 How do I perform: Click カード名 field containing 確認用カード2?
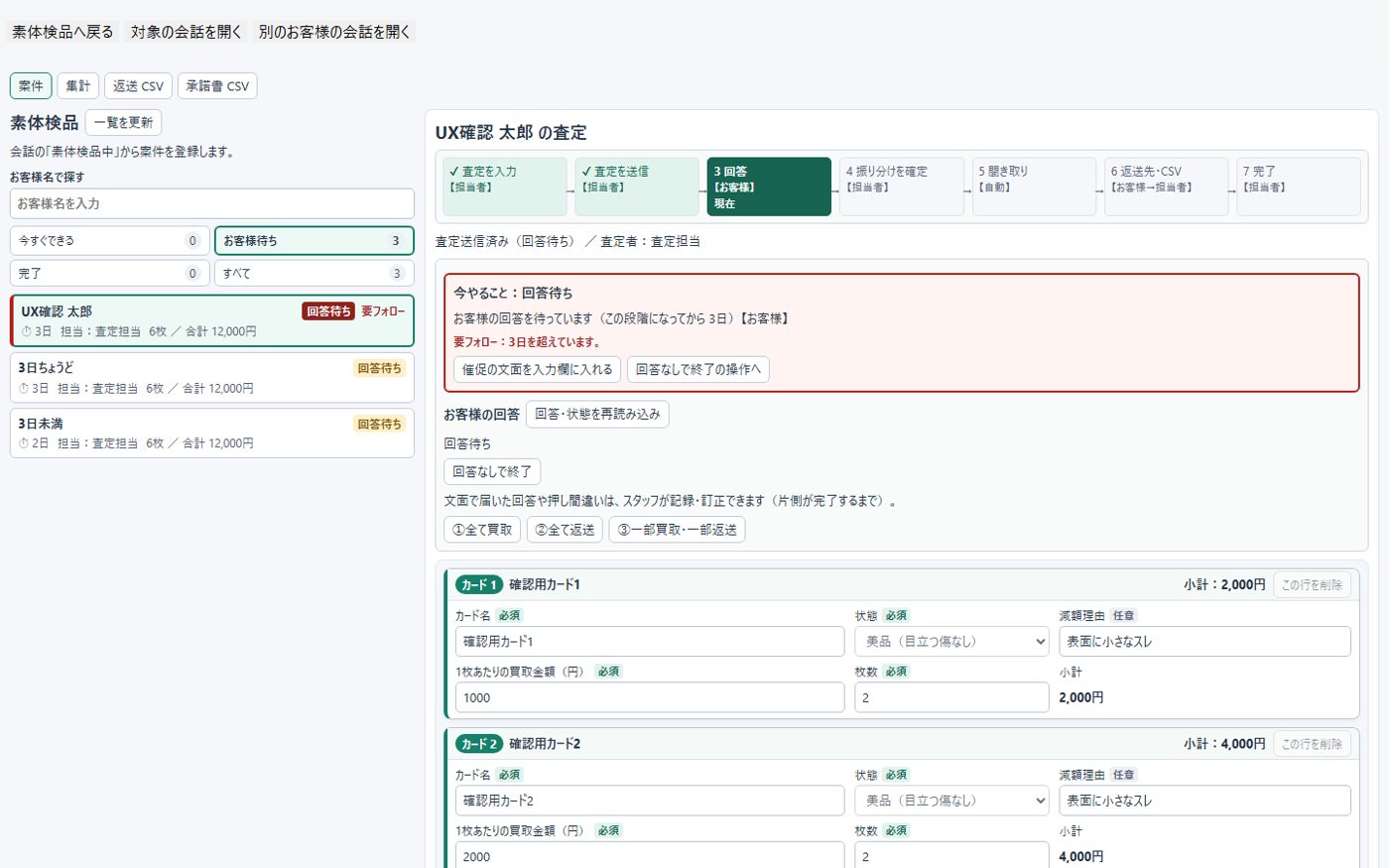650,801
